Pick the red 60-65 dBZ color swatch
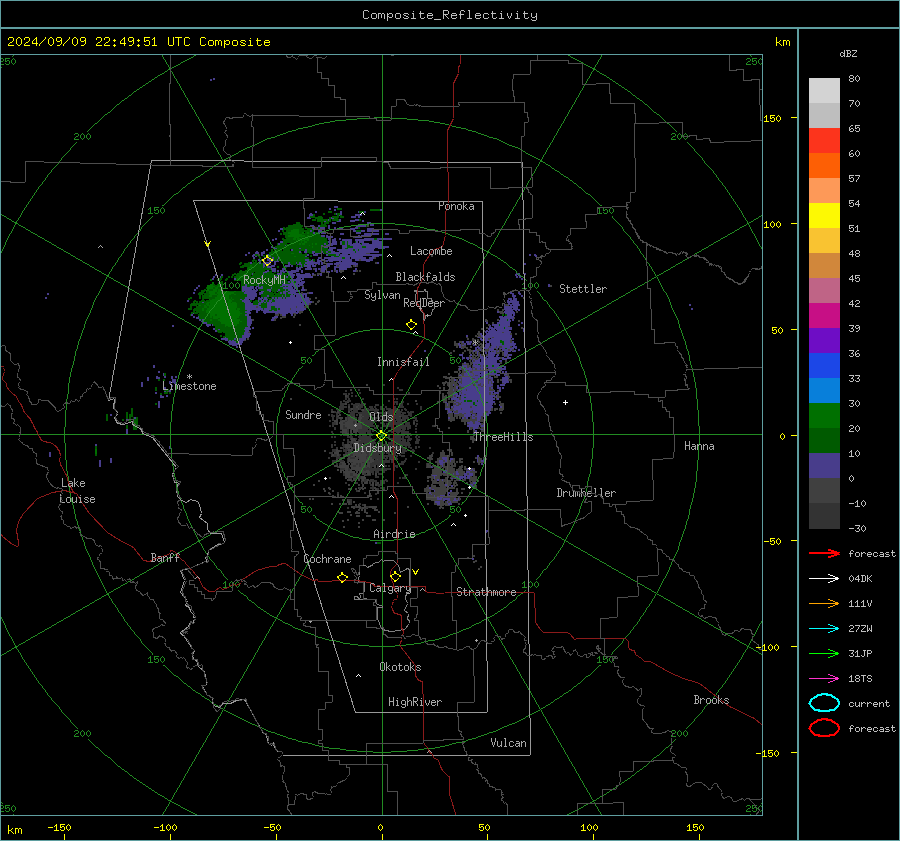Viewport: 900px width, 841px height. click(x=824, y=141)
